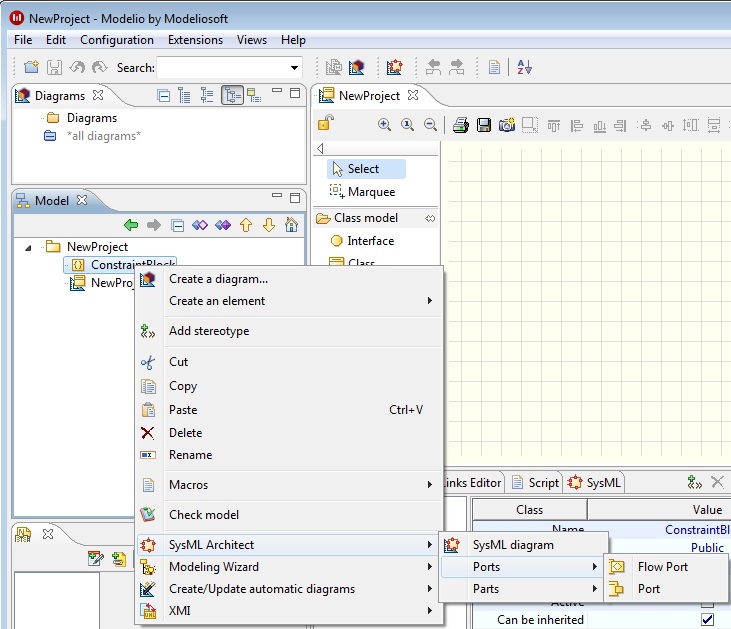Collapse the Class model palette group

[x=430, y=218]
